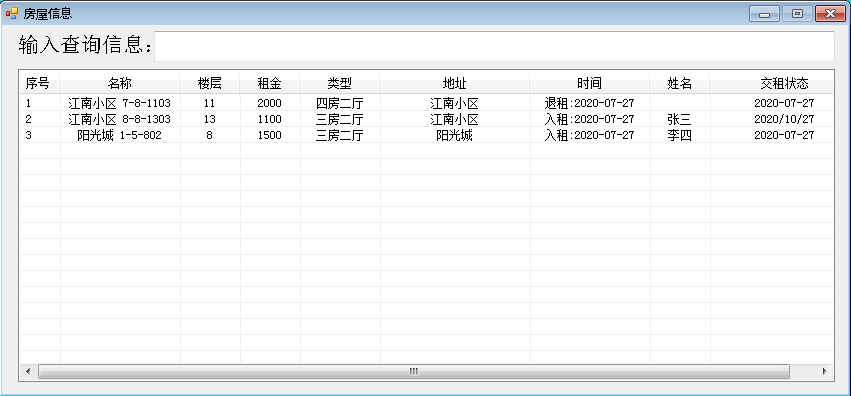Click the 租金 column header

coord(270,83)
